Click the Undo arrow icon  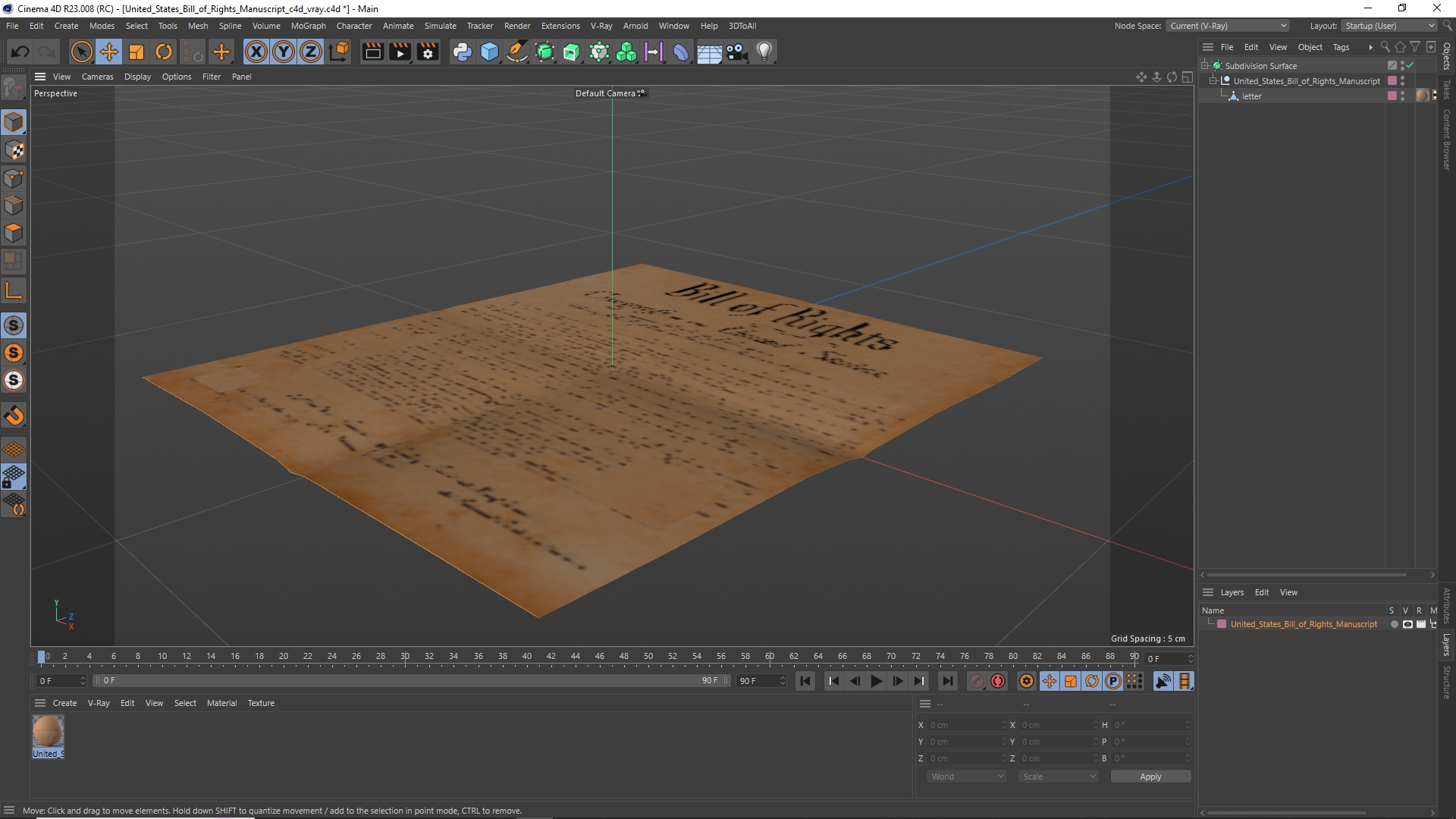coord(20,52)
